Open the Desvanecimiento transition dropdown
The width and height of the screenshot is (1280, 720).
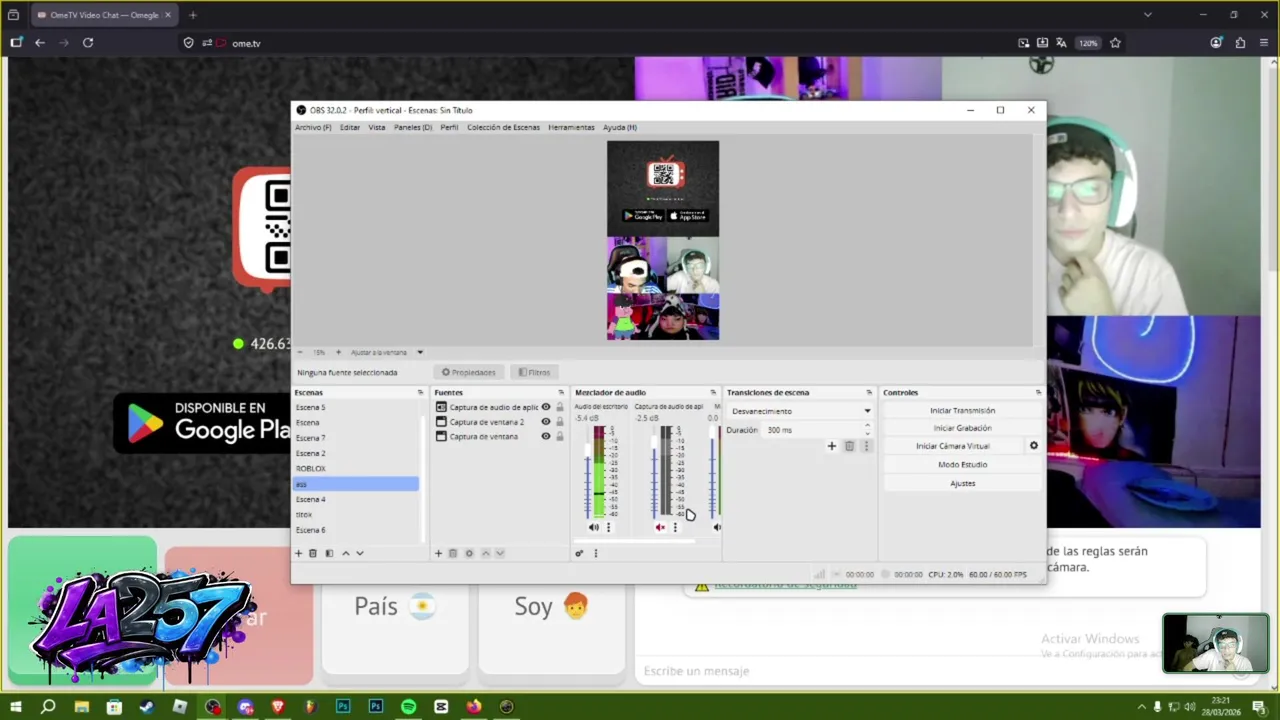[x=800, y=411]
